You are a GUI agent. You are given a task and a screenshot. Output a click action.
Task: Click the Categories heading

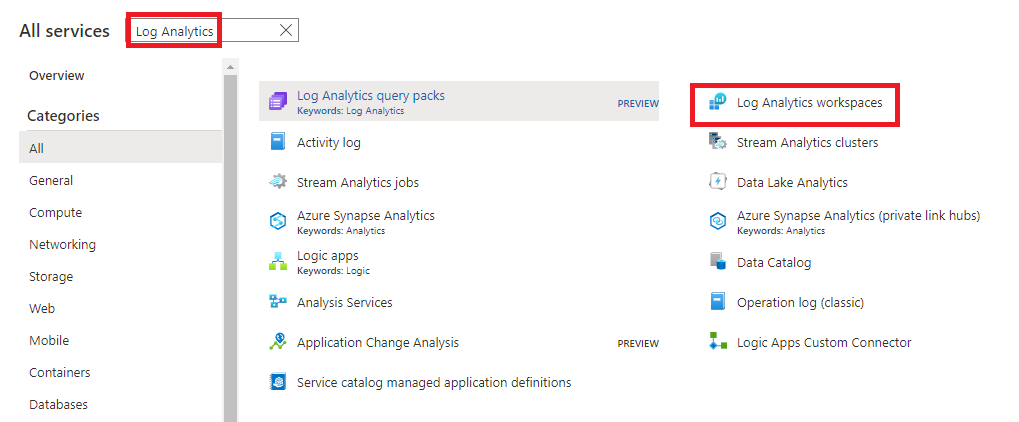tap(63, 116)
